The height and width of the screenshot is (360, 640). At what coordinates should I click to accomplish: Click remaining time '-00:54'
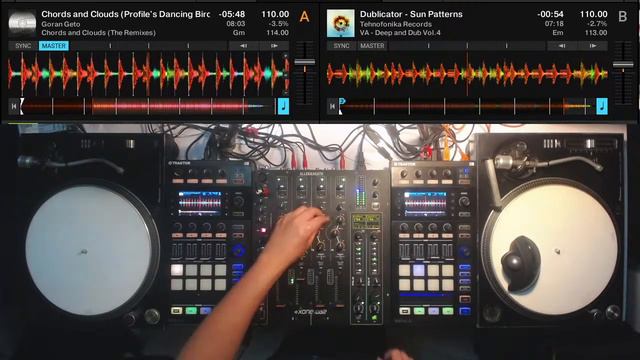550,14
